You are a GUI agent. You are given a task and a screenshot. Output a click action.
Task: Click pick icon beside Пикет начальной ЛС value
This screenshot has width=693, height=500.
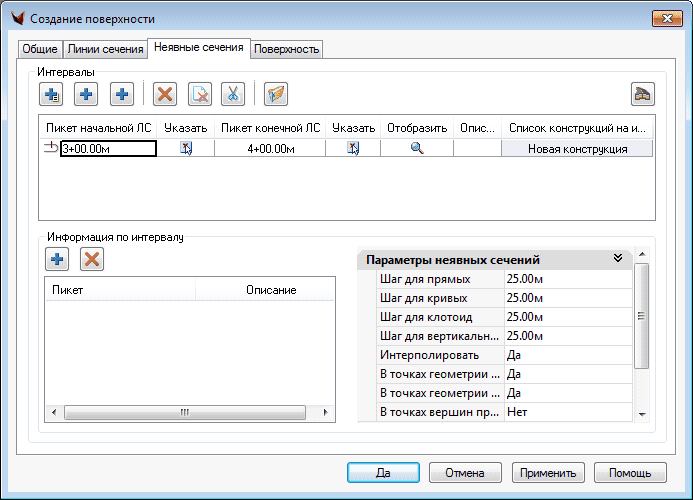tap(185, 149)
